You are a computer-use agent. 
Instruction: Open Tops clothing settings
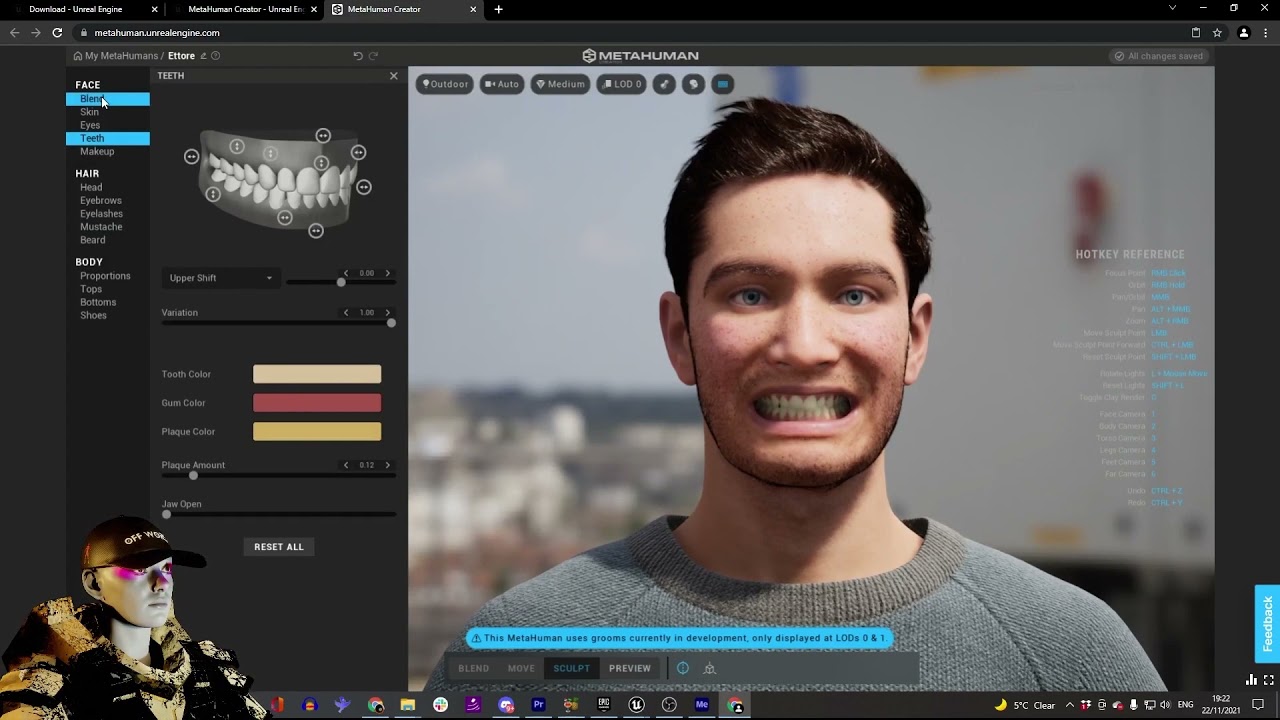point(91,289)
